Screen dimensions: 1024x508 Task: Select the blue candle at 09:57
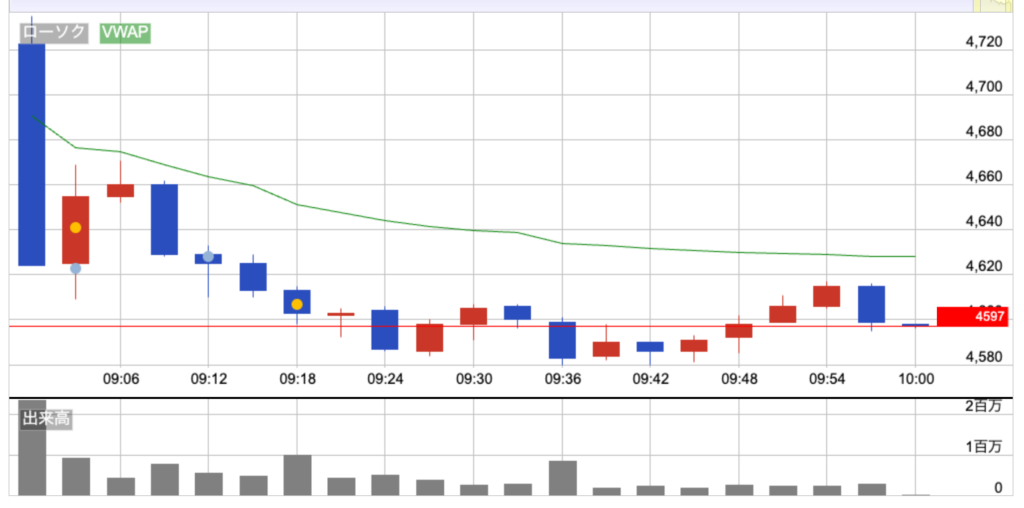tap(871, 304)
